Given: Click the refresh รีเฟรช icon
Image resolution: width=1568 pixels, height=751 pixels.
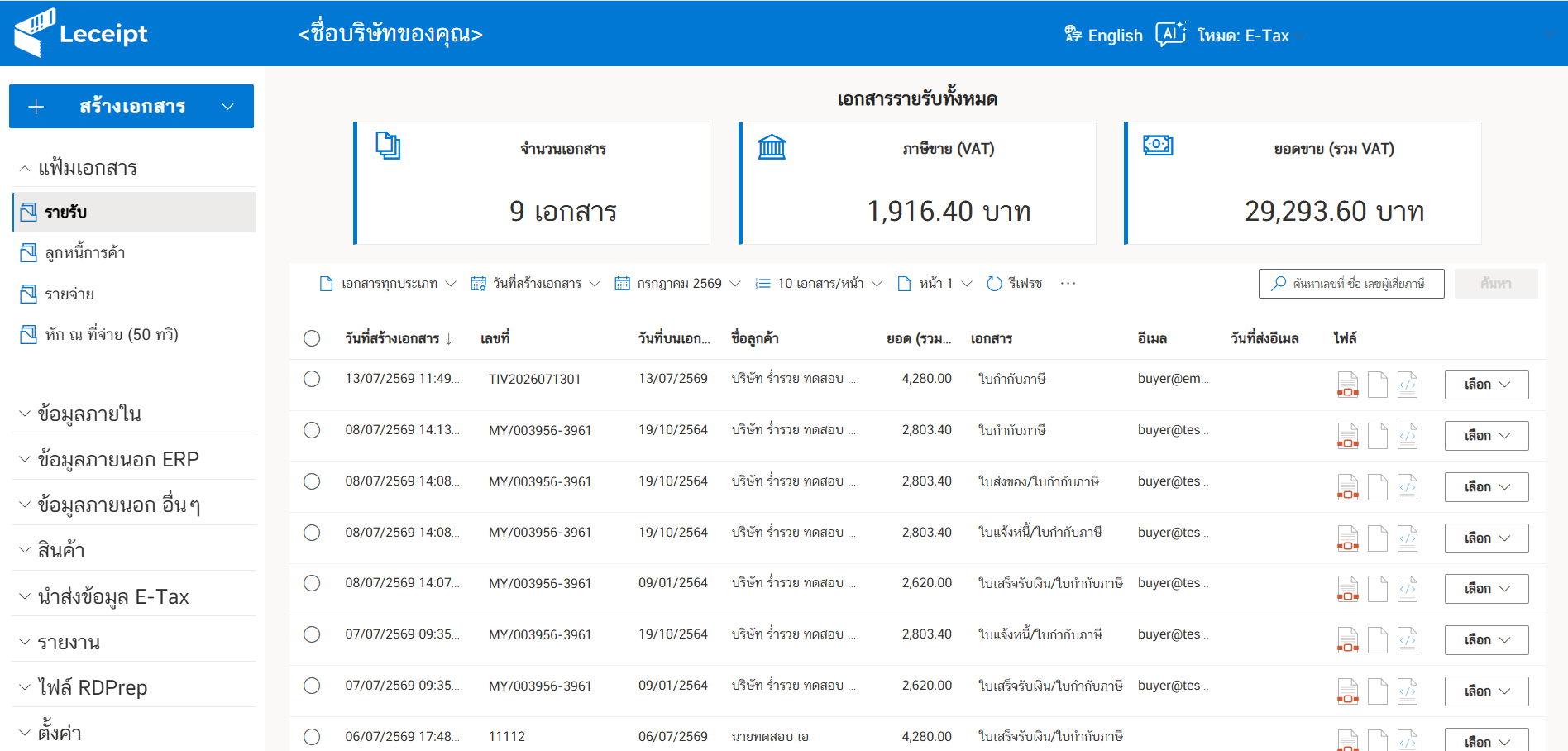Looking at the screenshot, I should [994, 284].
